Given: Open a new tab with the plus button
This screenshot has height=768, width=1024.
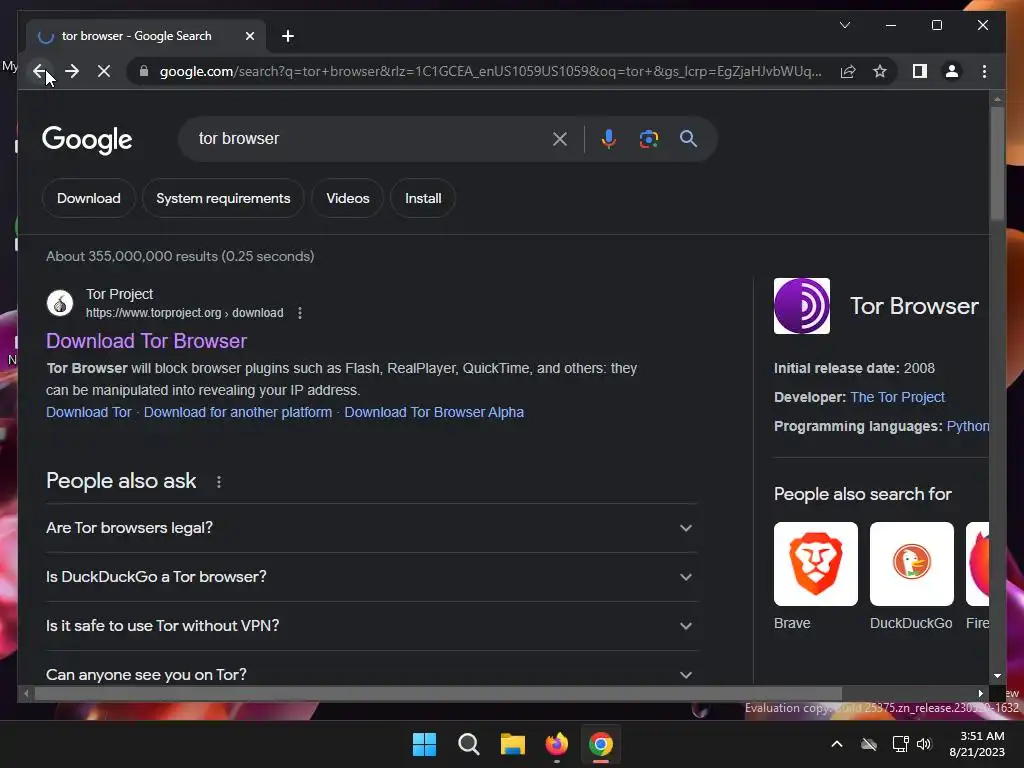Looking at the screenshot, I should pos(288,36).
